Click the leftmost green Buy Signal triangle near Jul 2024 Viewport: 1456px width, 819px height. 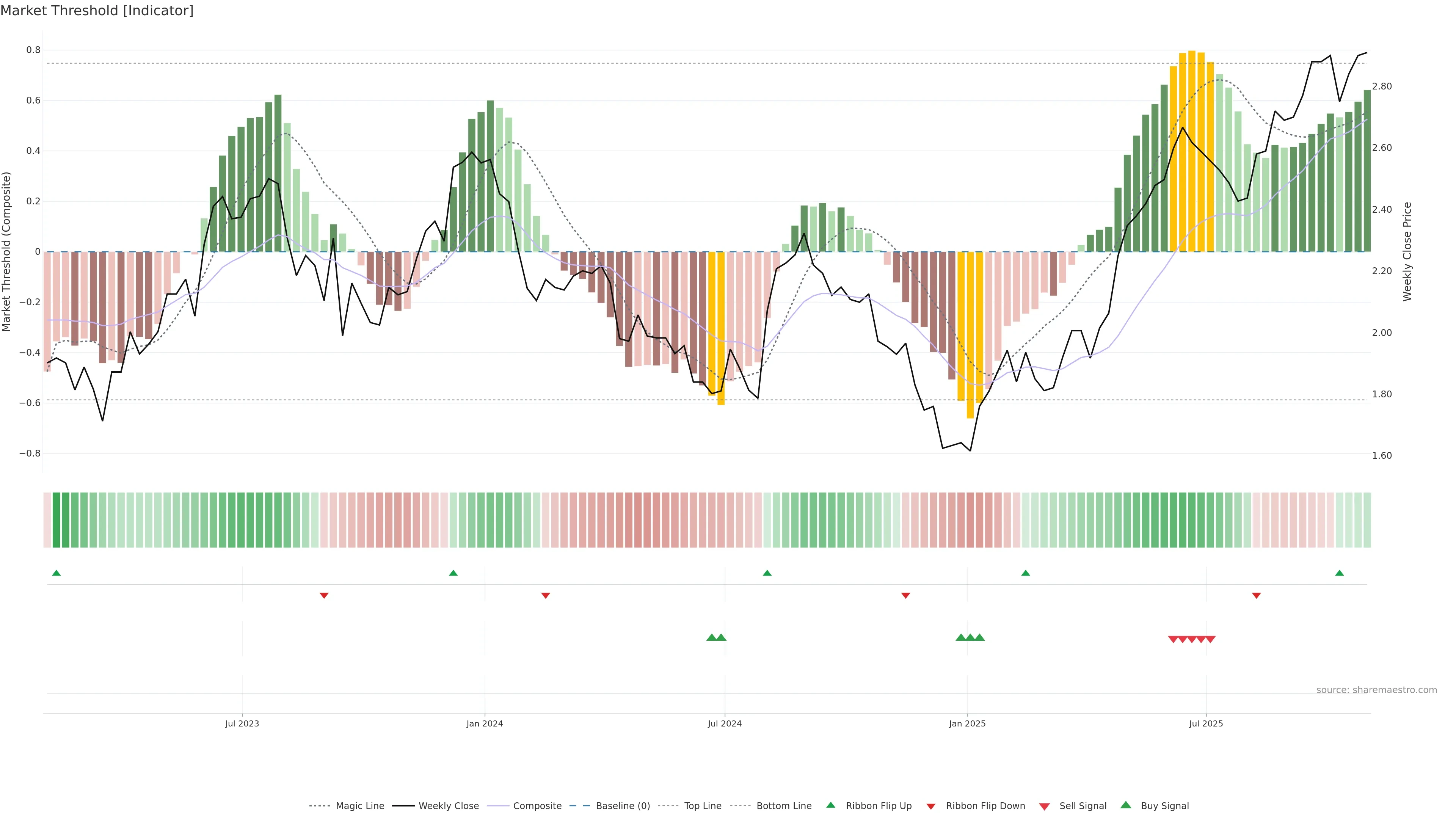pos(712,637)
